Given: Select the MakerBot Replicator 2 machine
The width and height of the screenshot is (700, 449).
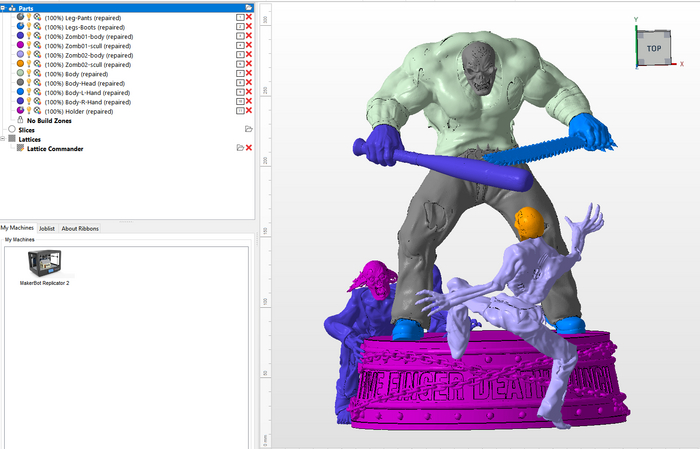Looking at the screenshot, I should (45, 267).
